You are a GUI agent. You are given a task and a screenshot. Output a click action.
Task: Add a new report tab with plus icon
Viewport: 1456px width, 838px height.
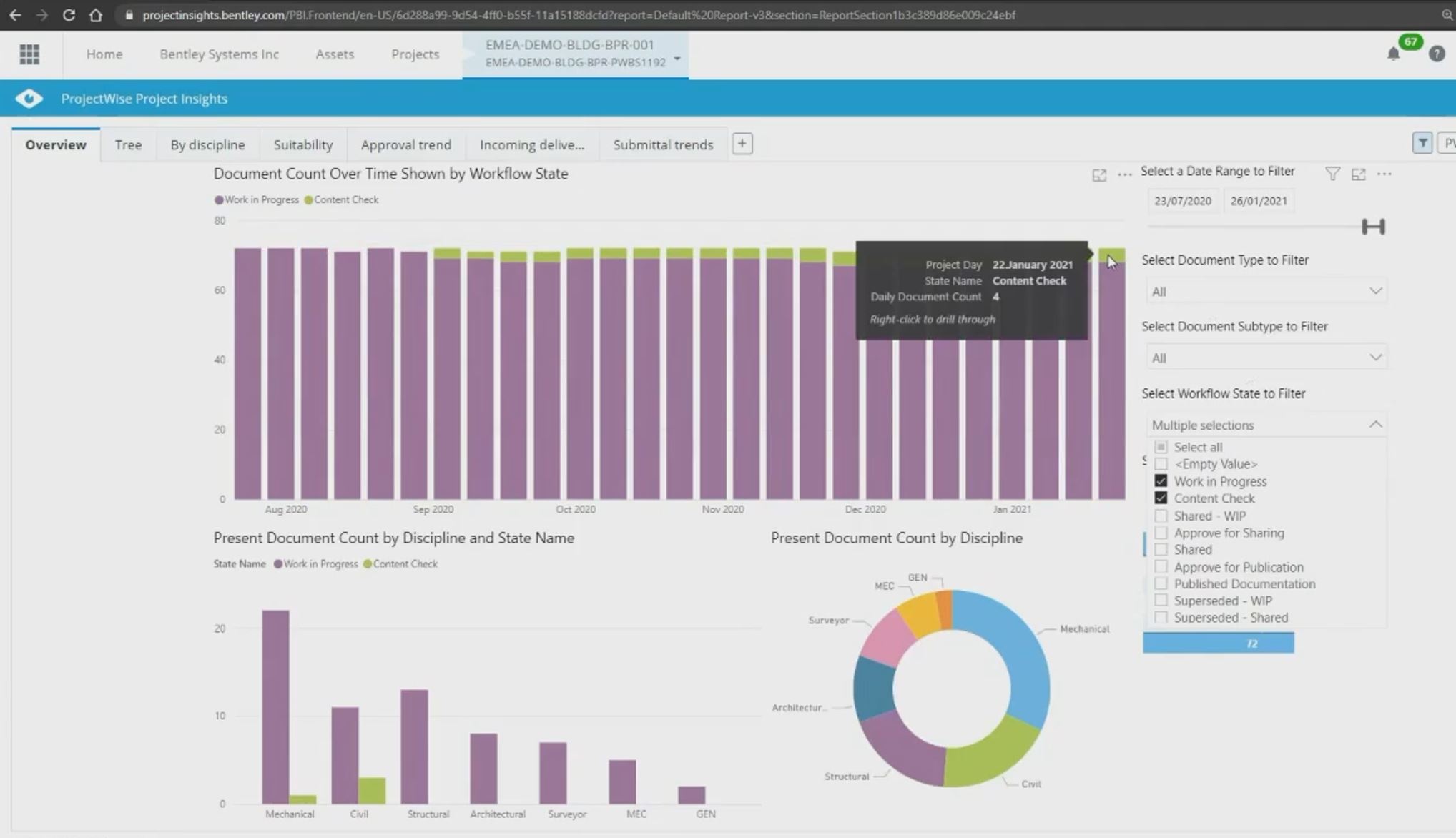(x=742, y=144)
